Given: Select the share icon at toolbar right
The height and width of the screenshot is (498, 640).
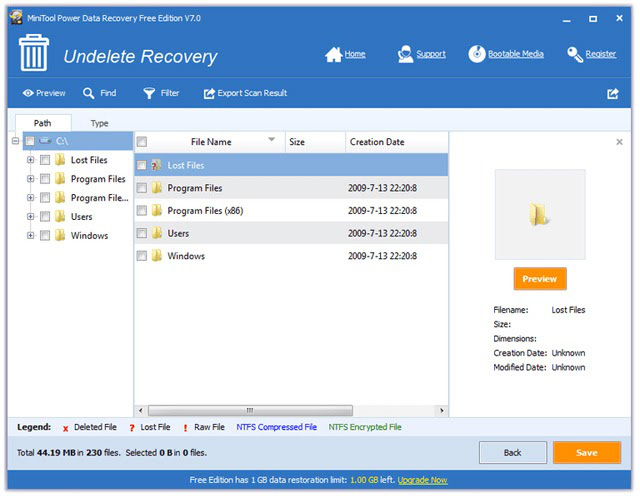Looking at the screenshot, I should [x=613, y=94].
